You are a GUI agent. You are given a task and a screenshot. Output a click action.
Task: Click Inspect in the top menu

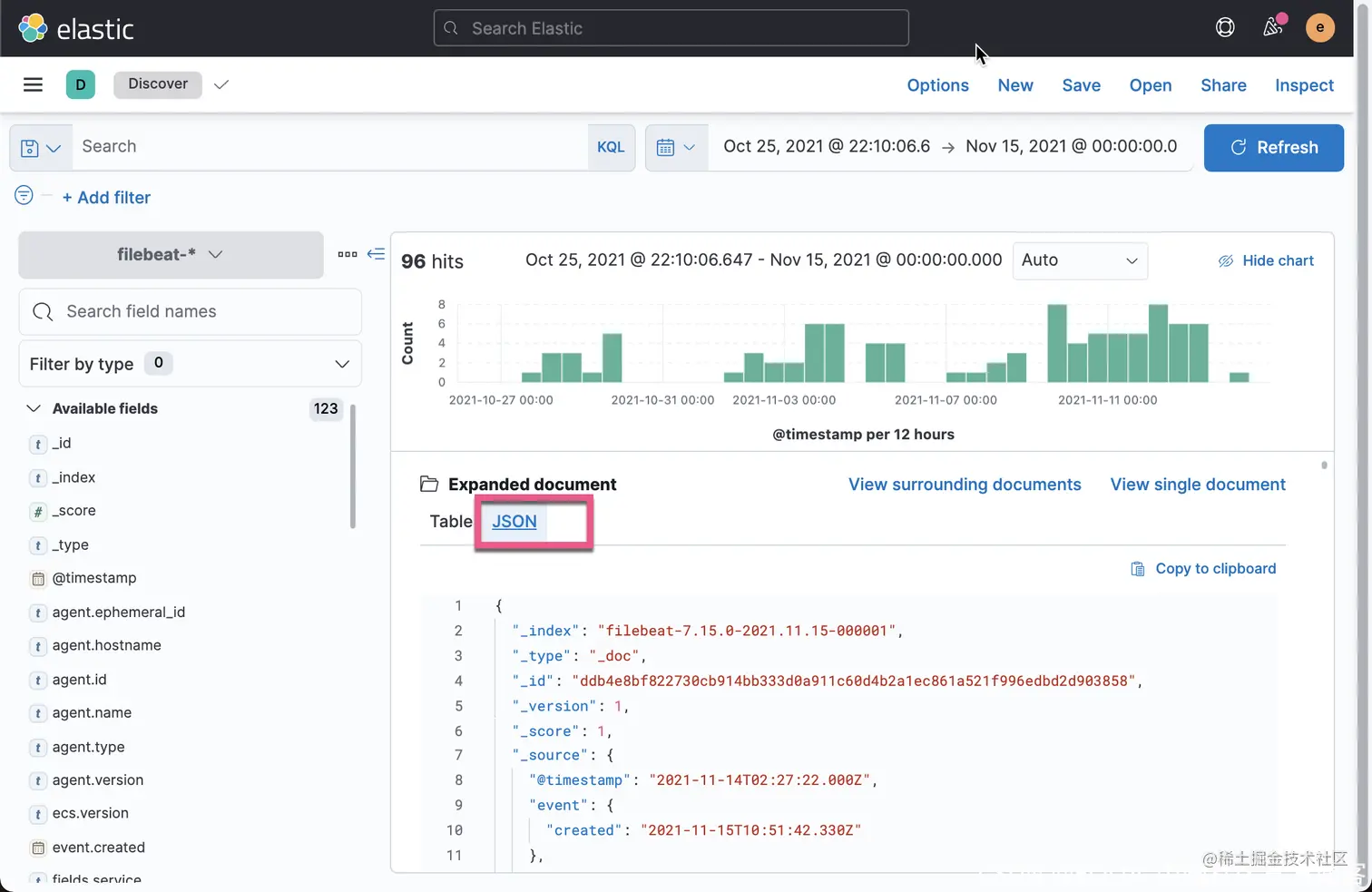[1304, 85]
